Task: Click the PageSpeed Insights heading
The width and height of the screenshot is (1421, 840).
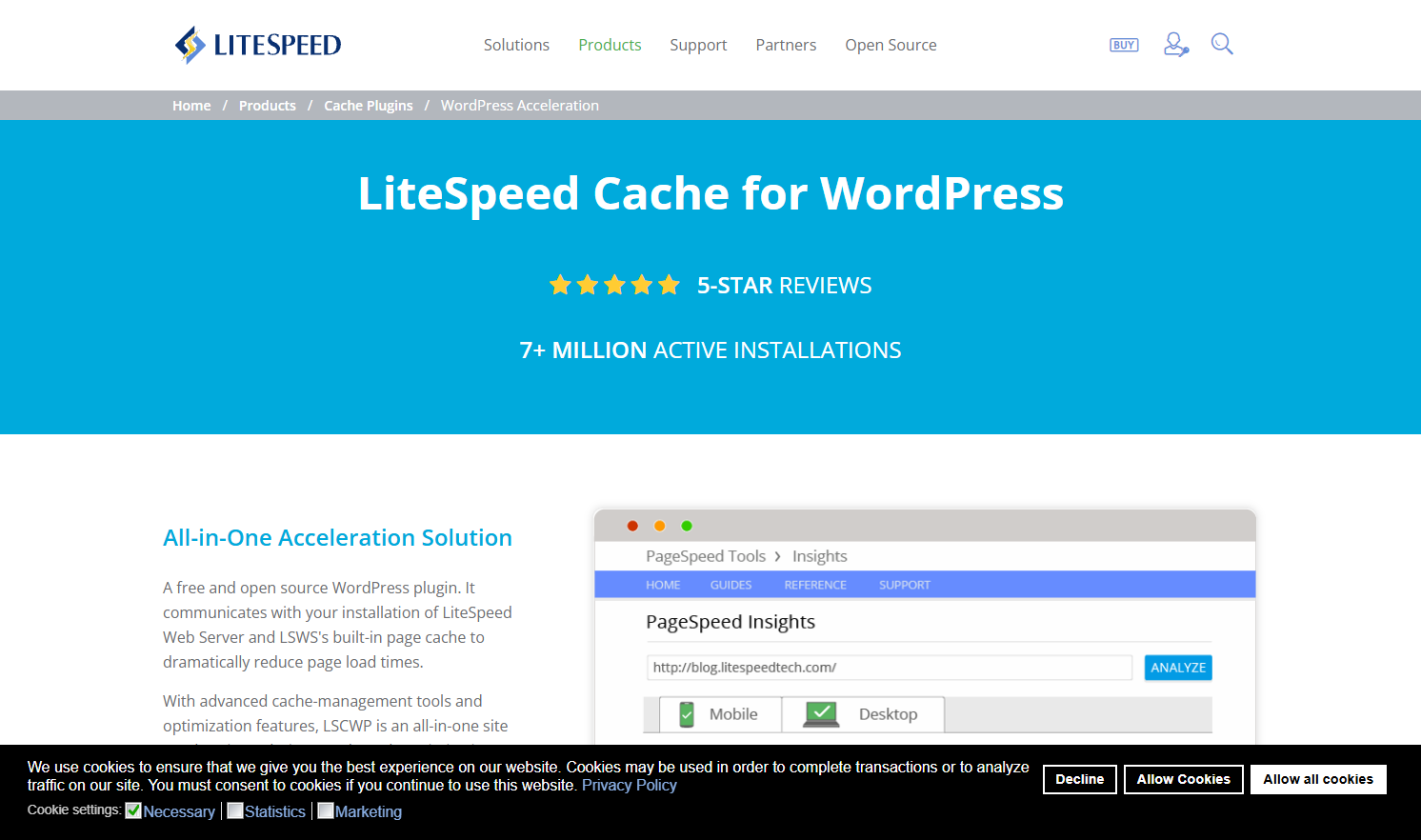Action: 731,622
